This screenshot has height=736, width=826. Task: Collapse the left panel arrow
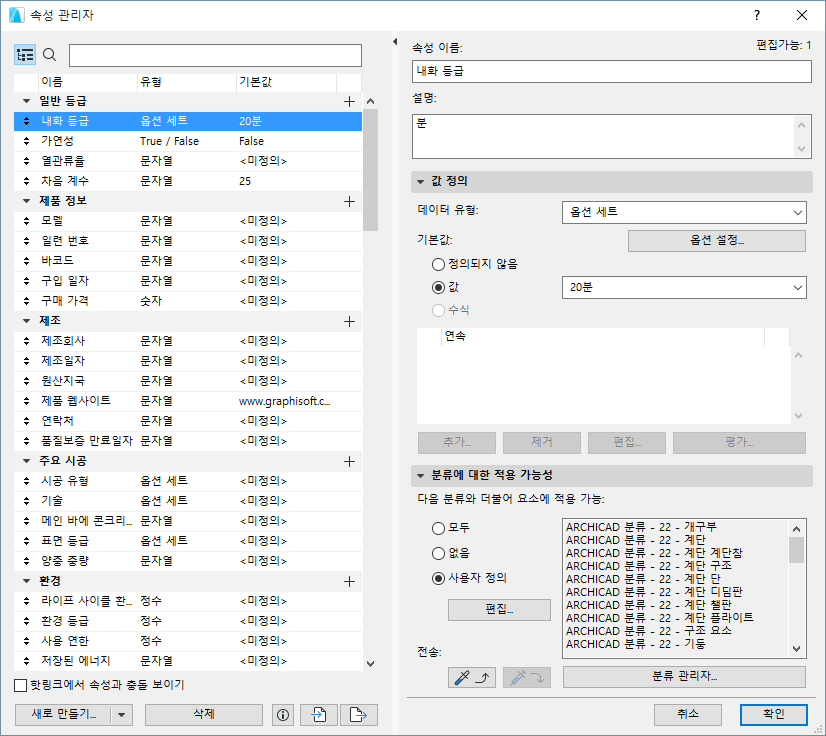point(395,41)
